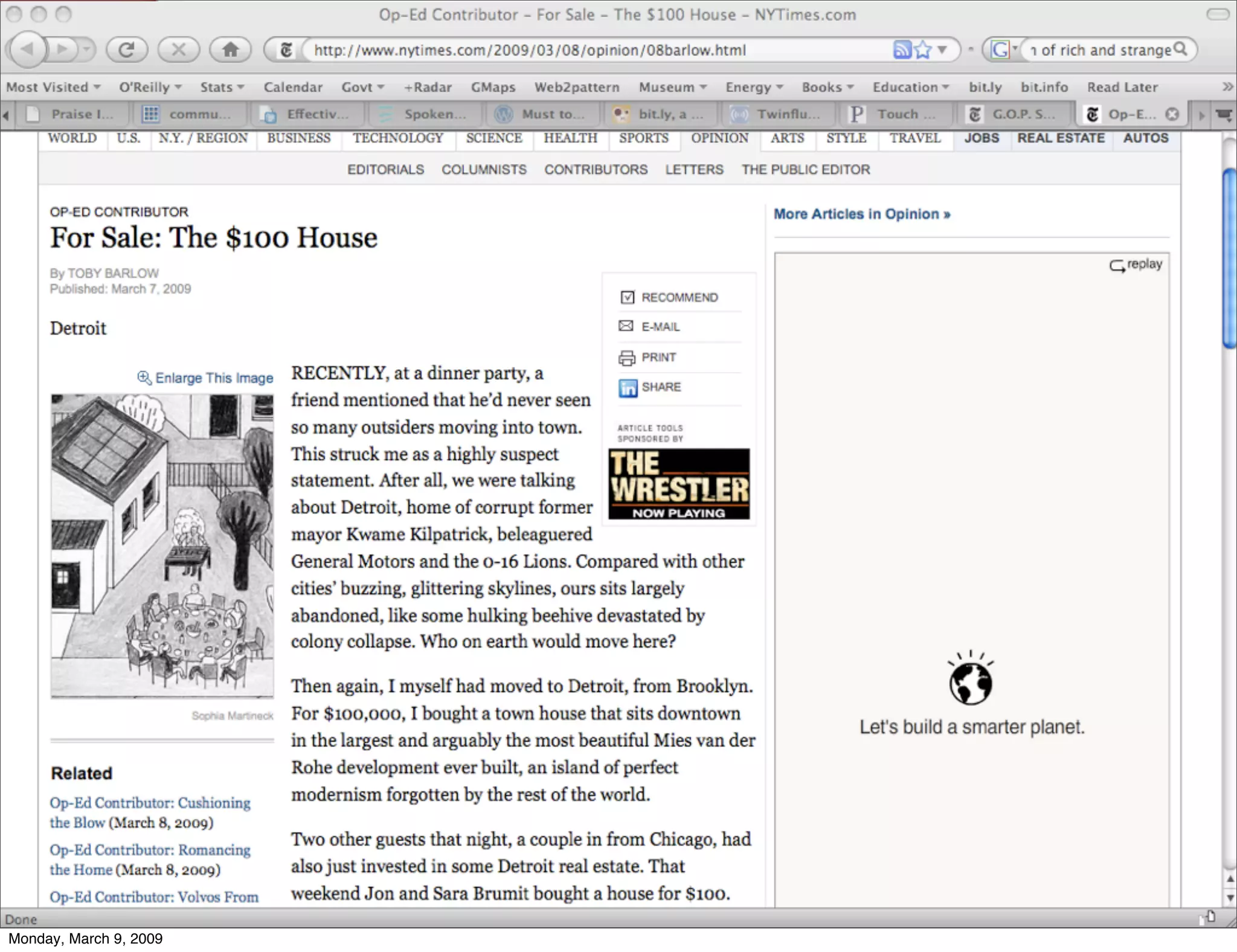Check the Recommend checkbox icon
1237x952 pixels.
(x=627, y=297)
